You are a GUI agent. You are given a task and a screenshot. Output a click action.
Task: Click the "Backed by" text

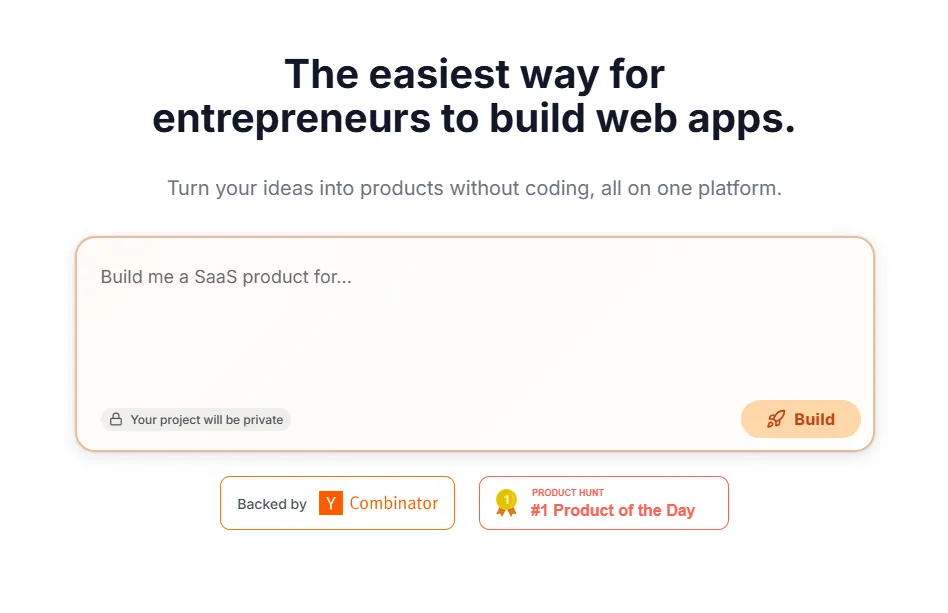tap(272, 504)
